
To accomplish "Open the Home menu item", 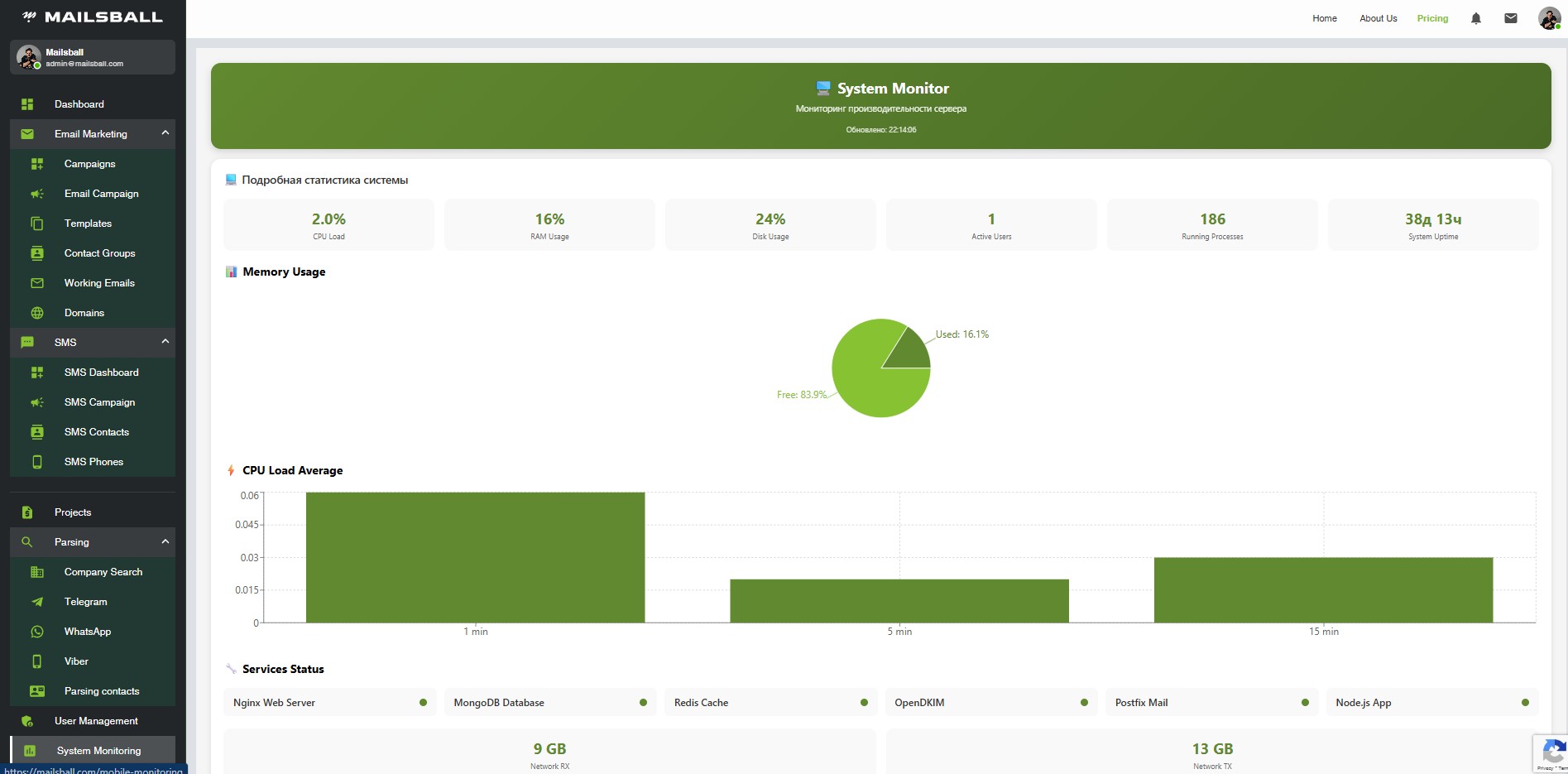I will [1323, 18].
